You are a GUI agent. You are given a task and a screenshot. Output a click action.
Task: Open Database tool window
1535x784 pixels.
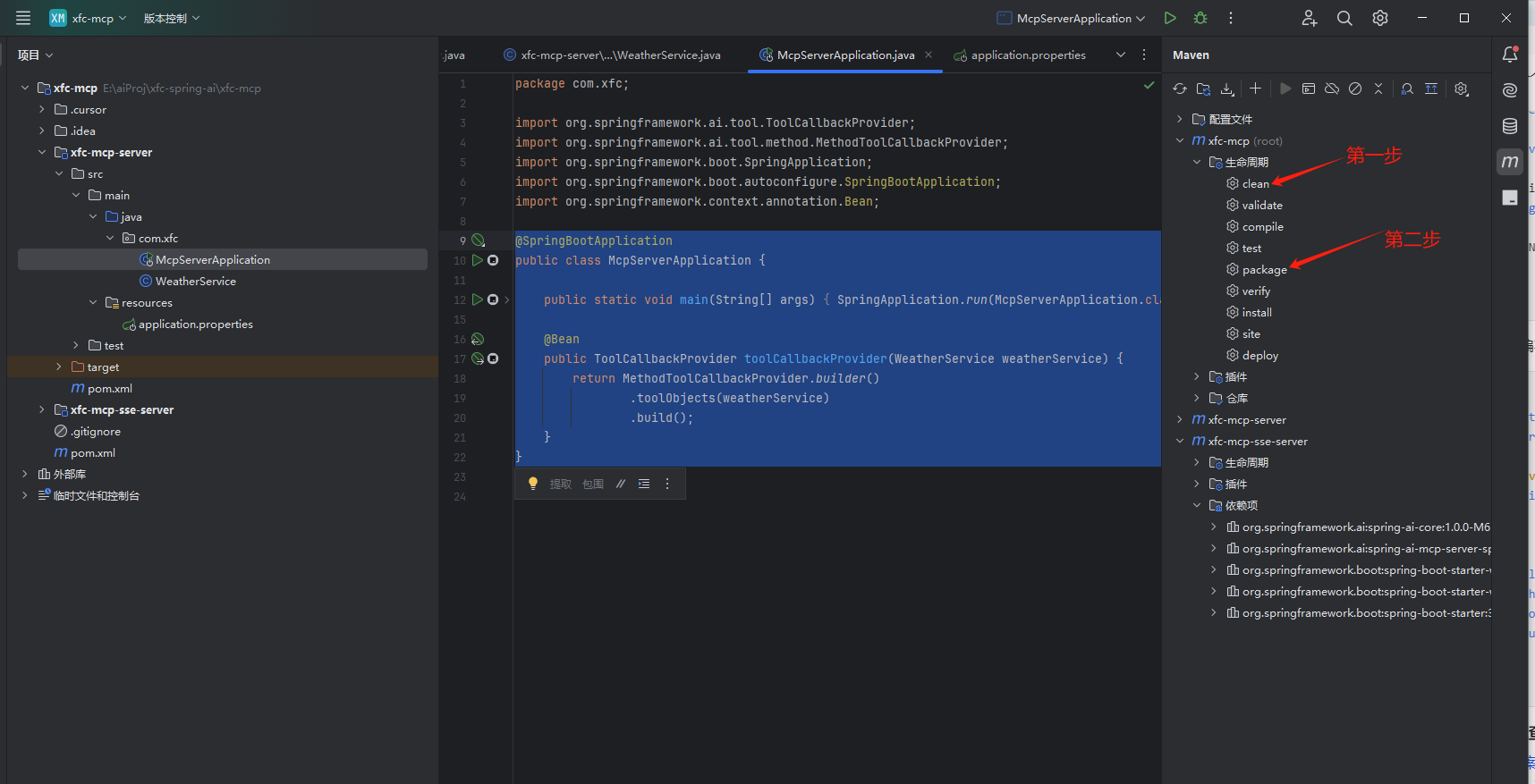pyautogui.click(x=1510, y=126)
